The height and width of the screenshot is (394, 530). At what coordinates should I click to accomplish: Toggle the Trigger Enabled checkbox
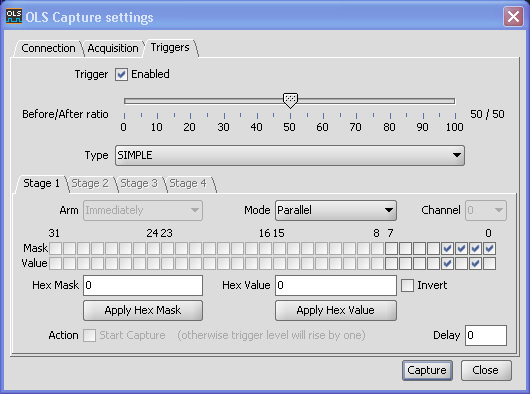click(121, 74)
